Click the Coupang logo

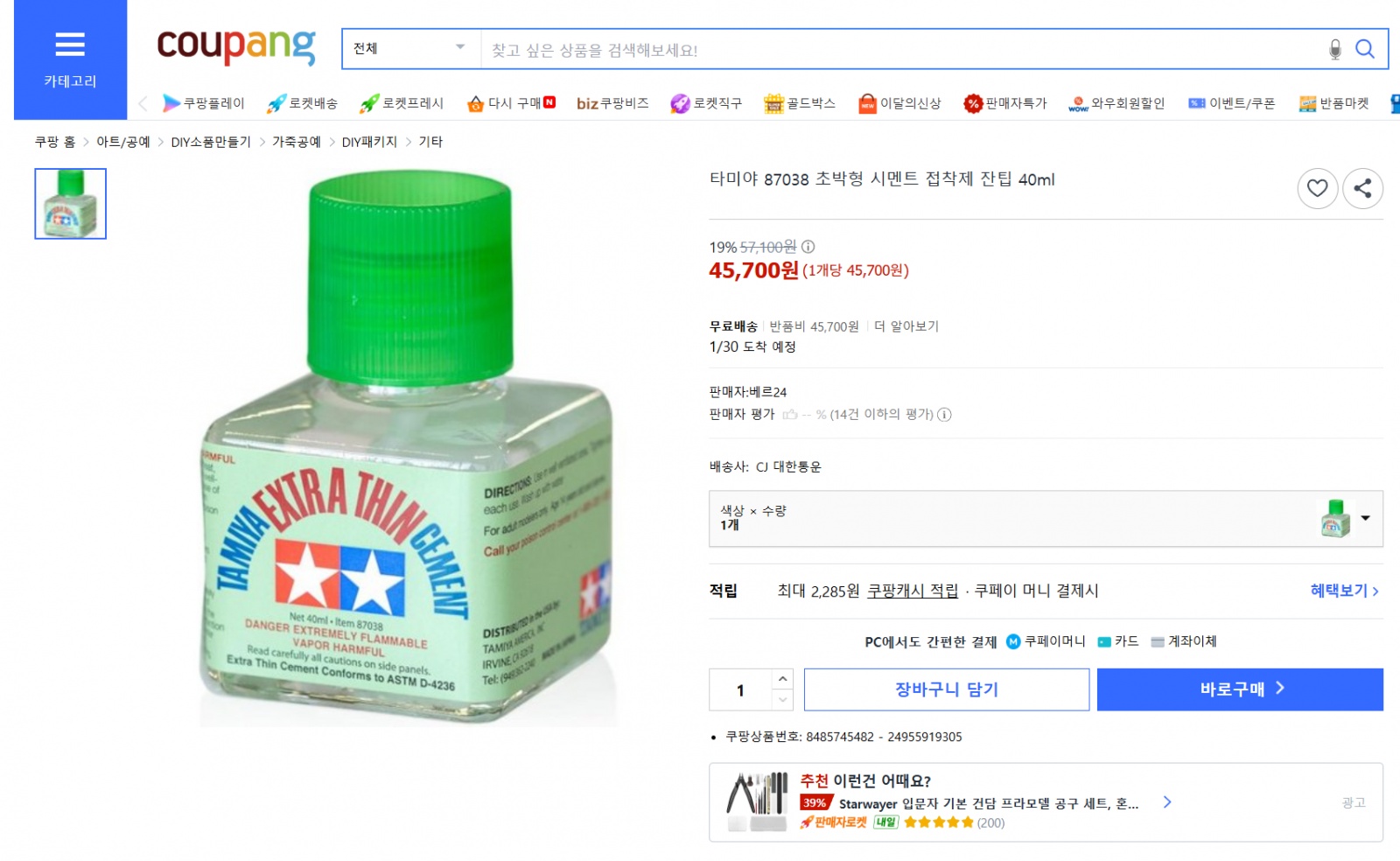[236, 45]
